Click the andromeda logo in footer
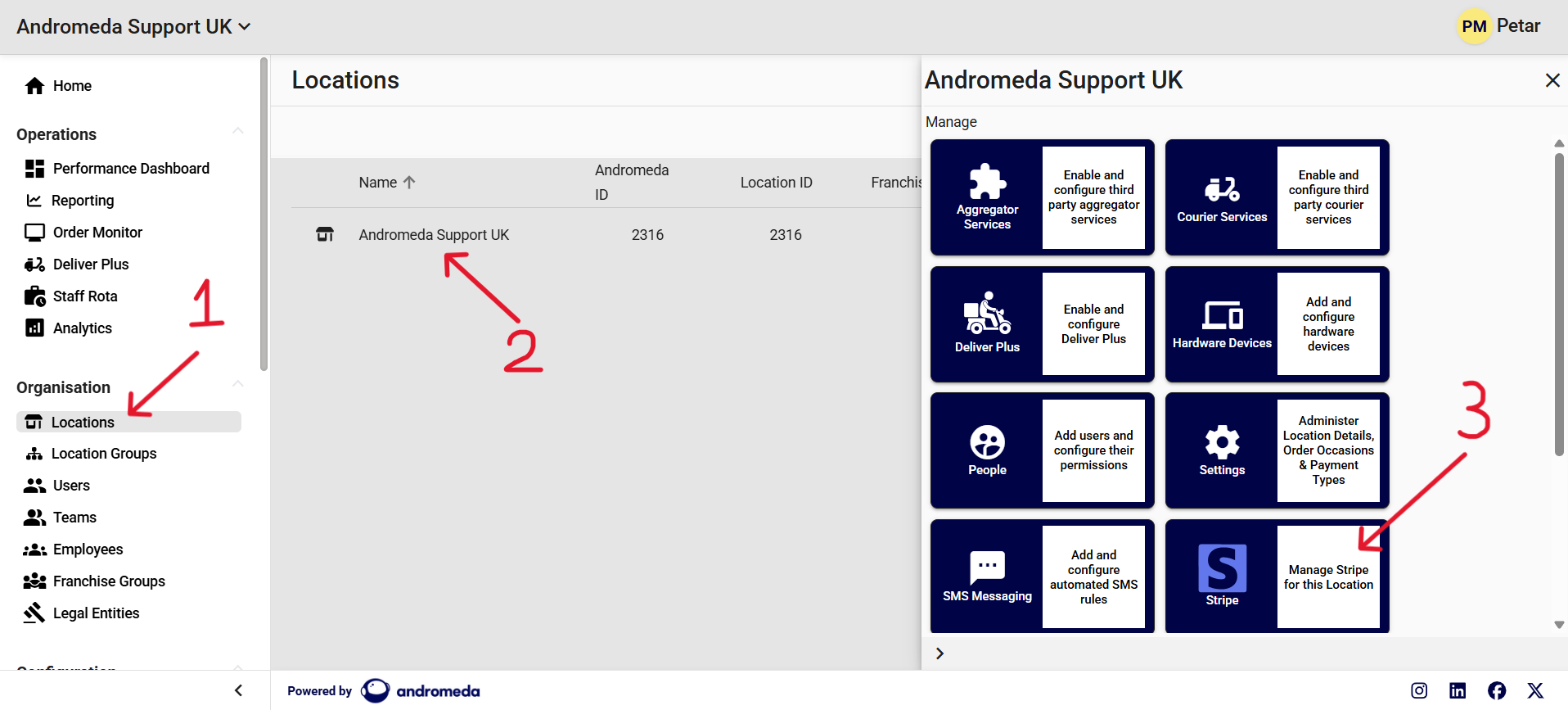 pos(421,690)
